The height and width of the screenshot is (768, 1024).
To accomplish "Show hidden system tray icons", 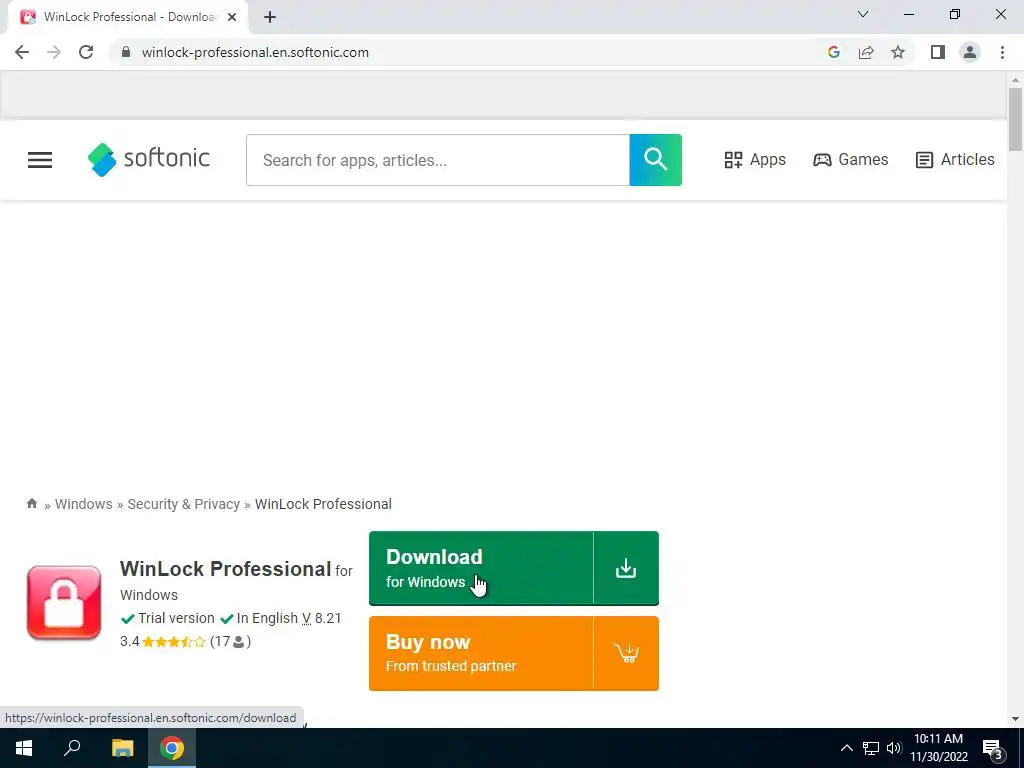I will (846, 748).
